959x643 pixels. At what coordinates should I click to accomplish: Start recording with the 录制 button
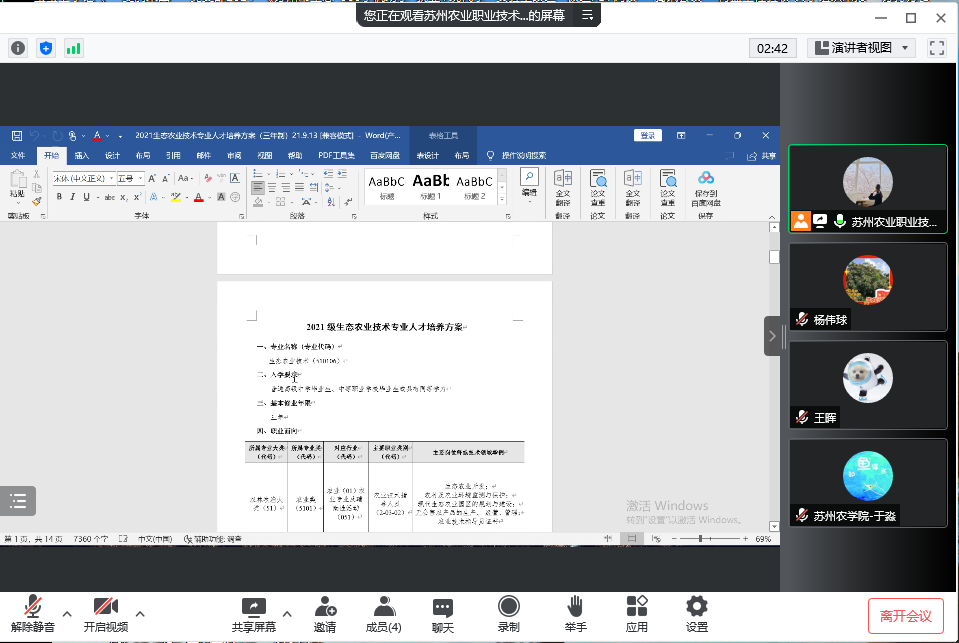pos(509,614)
